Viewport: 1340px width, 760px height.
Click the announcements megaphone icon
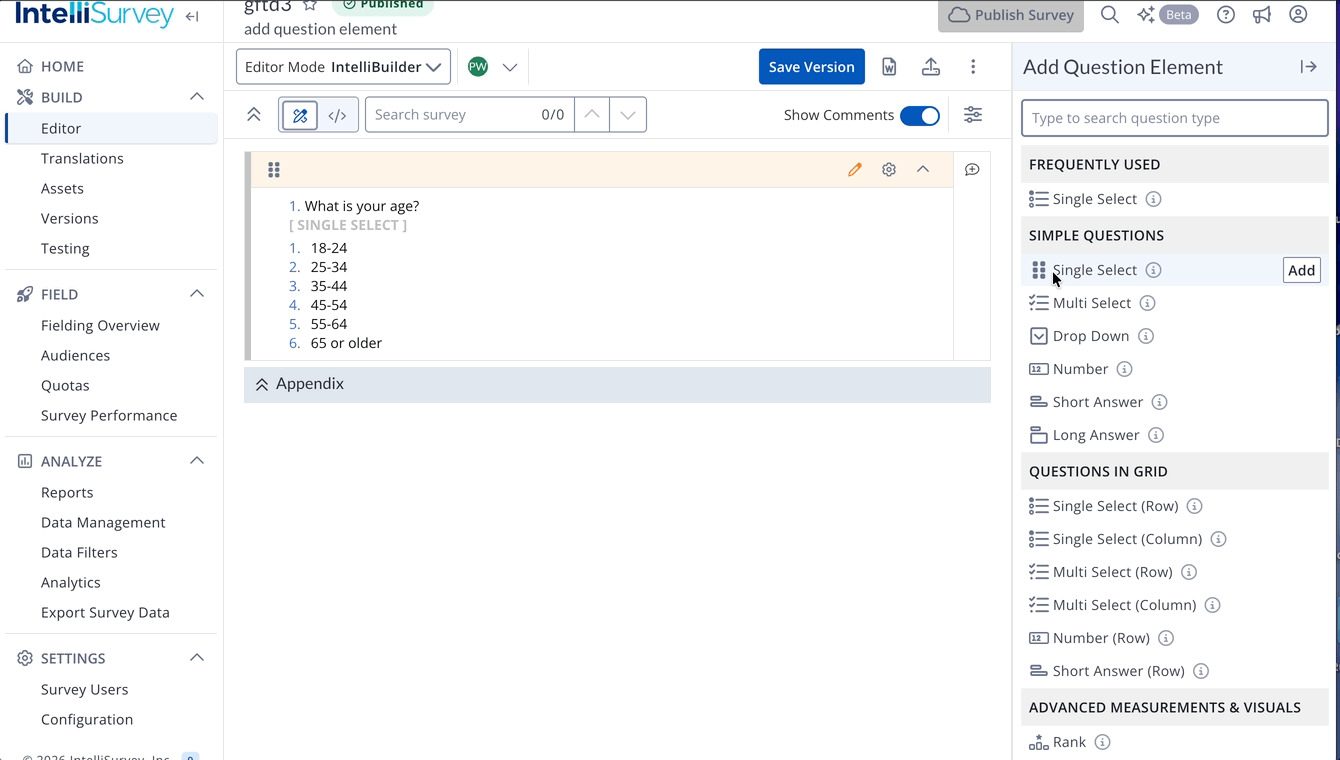1262,15
